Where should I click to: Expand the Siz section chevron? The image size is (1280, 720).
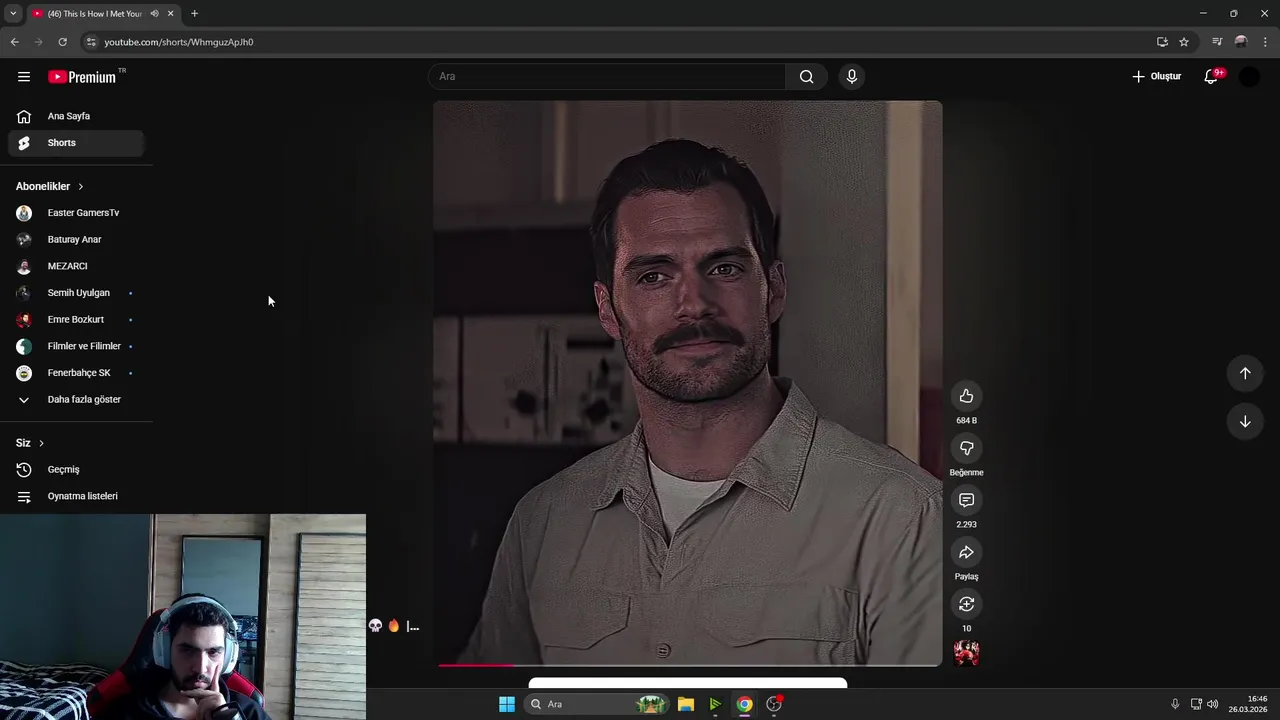[x=41, y=443]
